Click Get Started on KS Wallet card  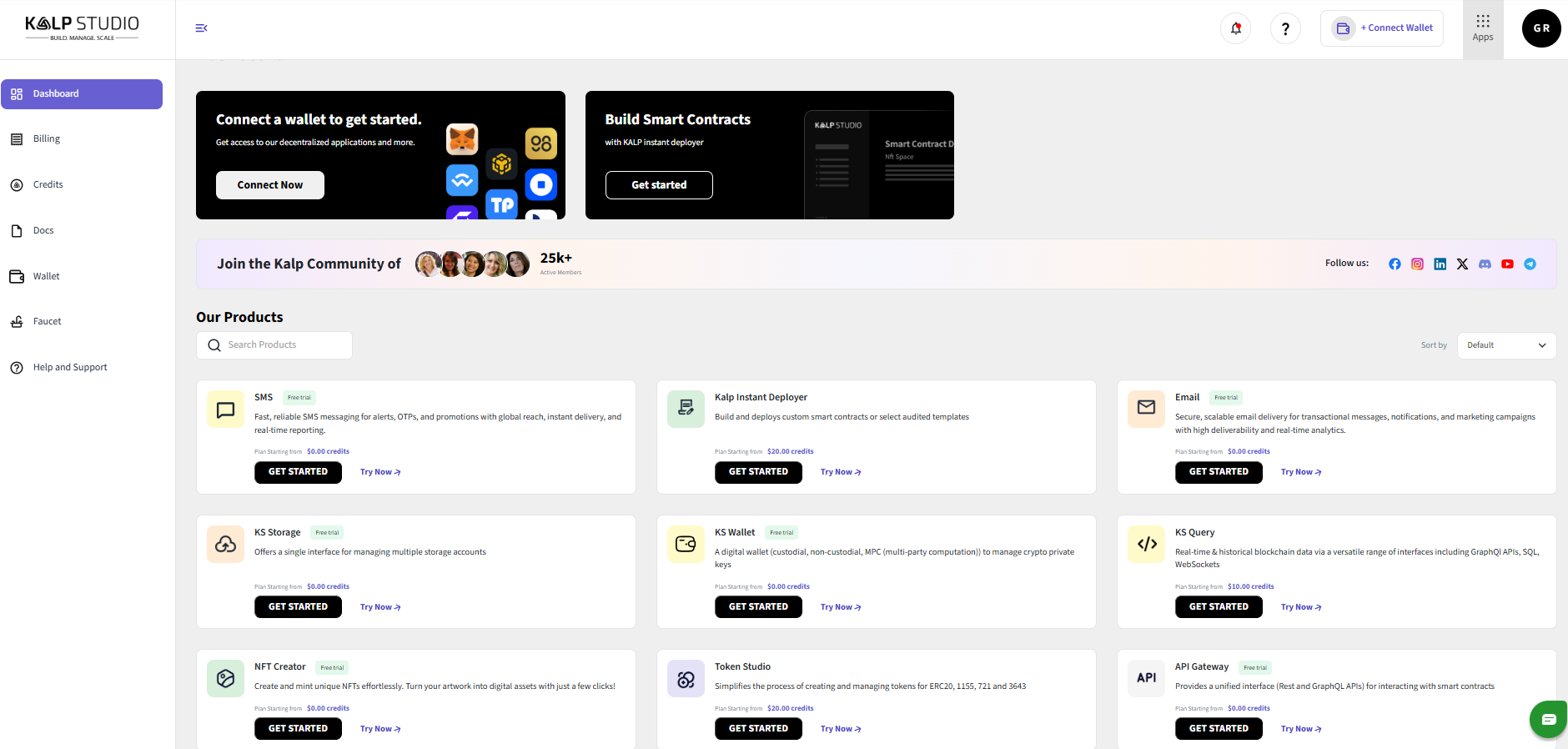click(x=758, y=607)
